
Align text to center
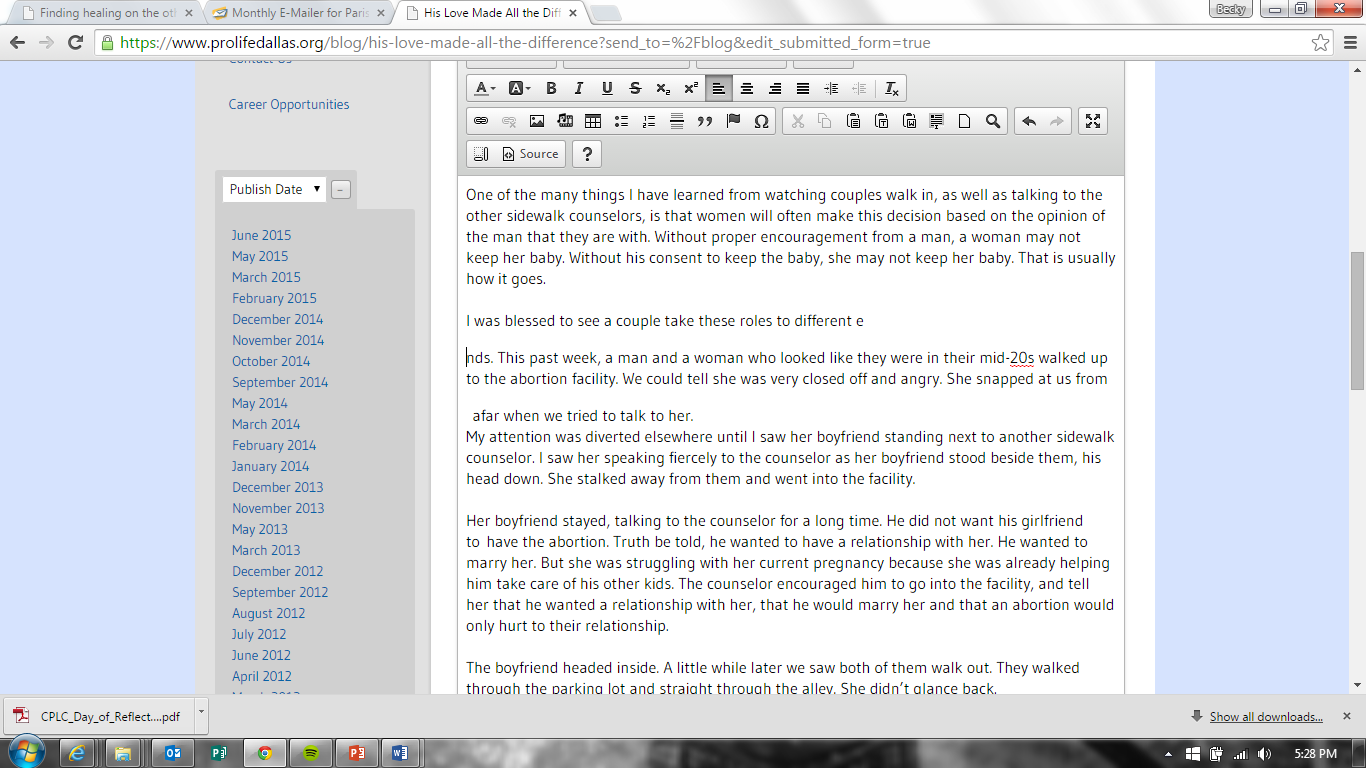tap(747, 88)
